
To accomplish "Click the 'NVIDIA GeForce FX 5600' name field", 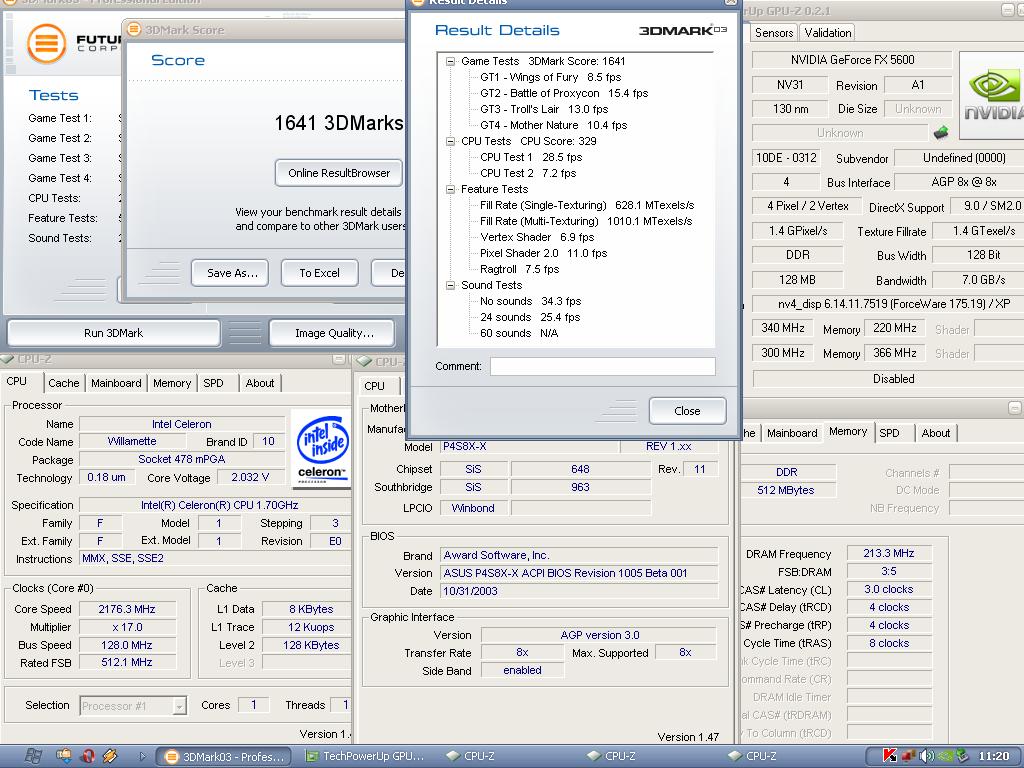I will [x=852, y=60].
